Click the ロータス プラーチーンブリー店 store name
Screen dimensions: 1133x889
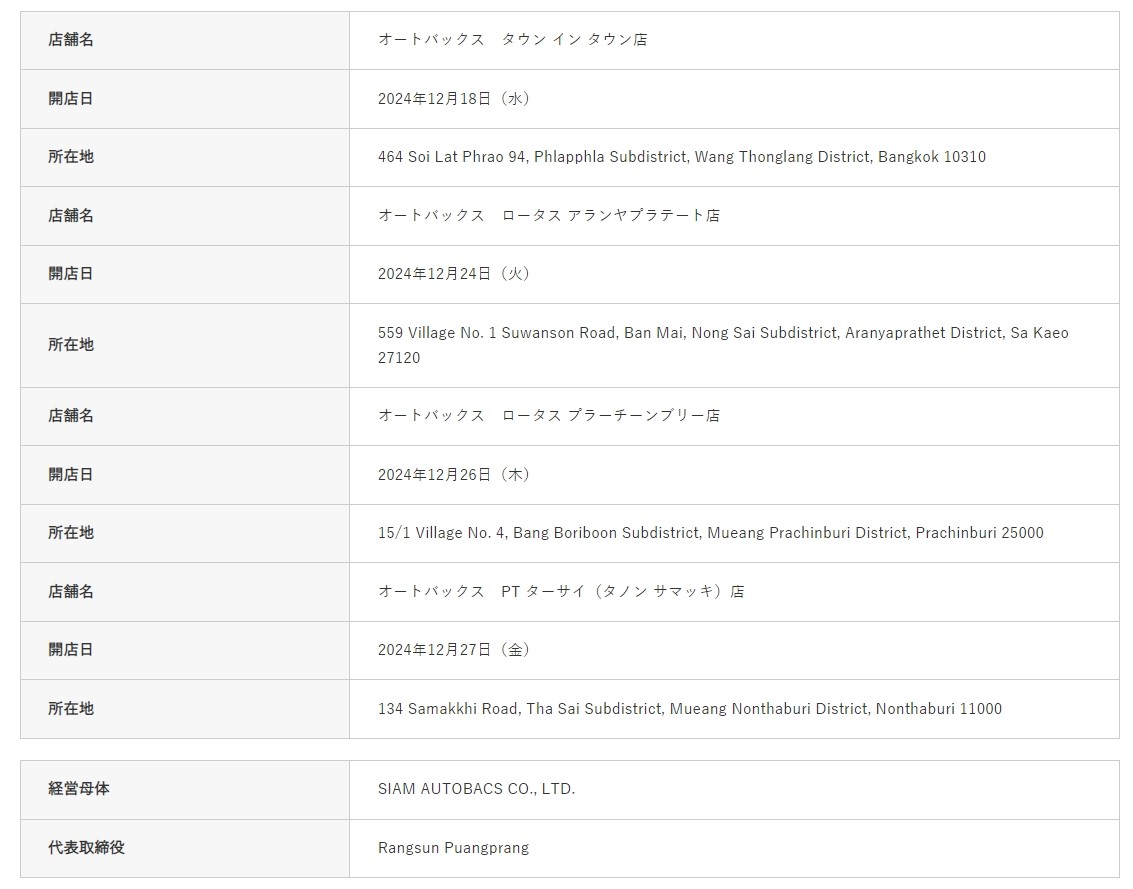click(548, 415)
